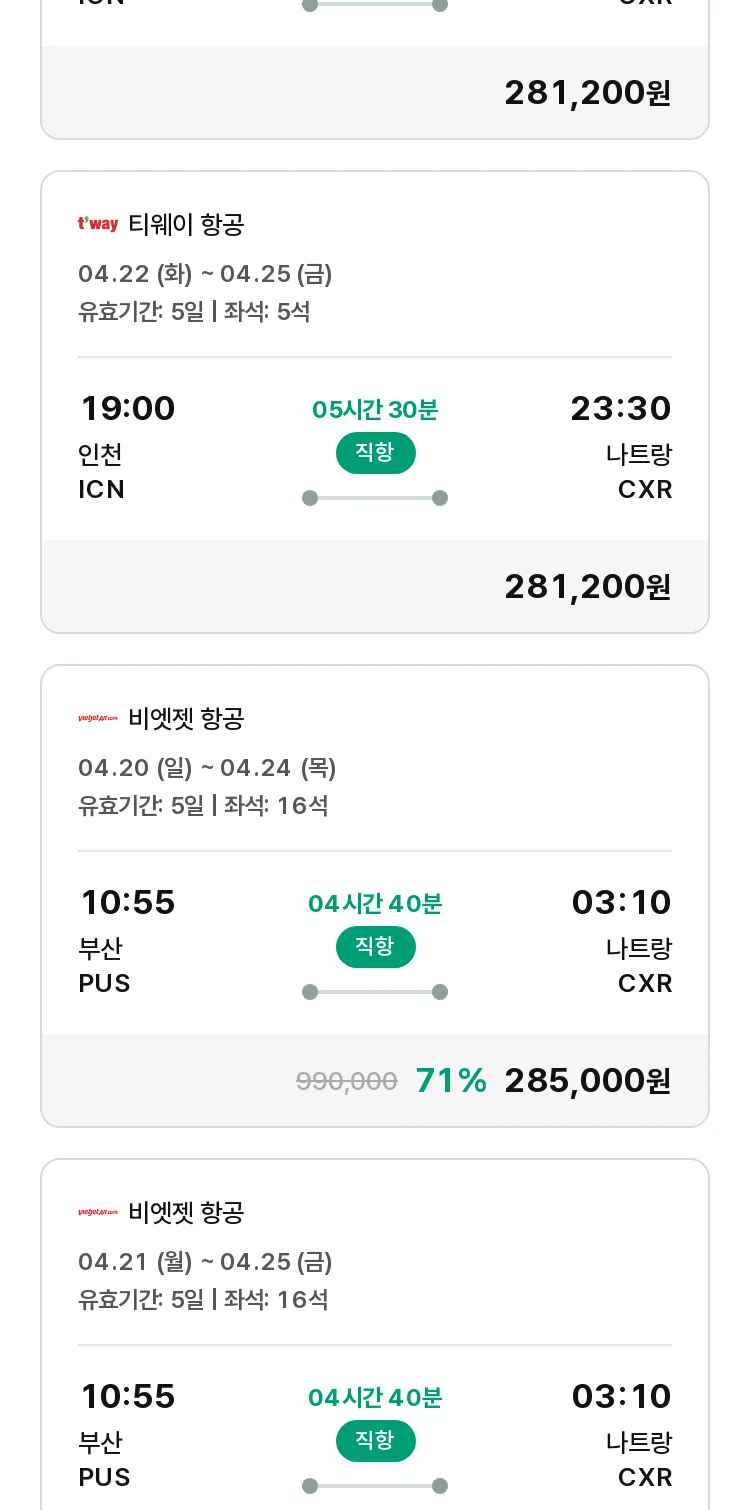Viewport: 750px width, 1510px height.
Task: Tap 04.22 (화) ~ 04.25 (금) date range
Action: (x=205, y=274)
